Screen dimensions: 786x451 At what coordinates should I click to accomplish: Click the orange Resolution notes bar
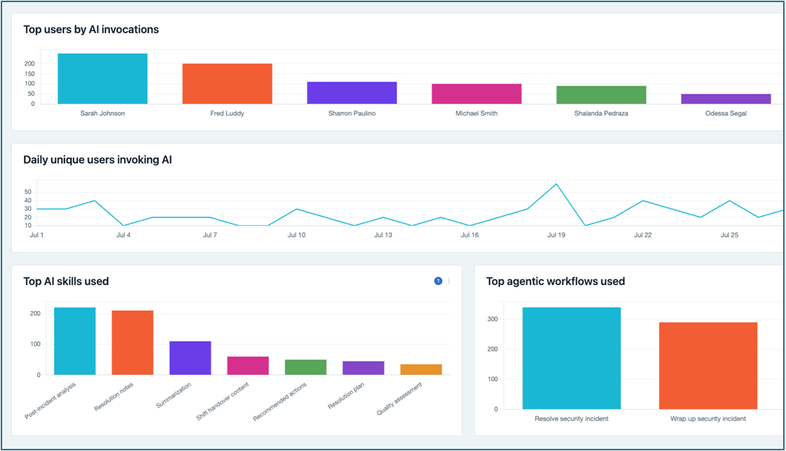click(132, 343)
